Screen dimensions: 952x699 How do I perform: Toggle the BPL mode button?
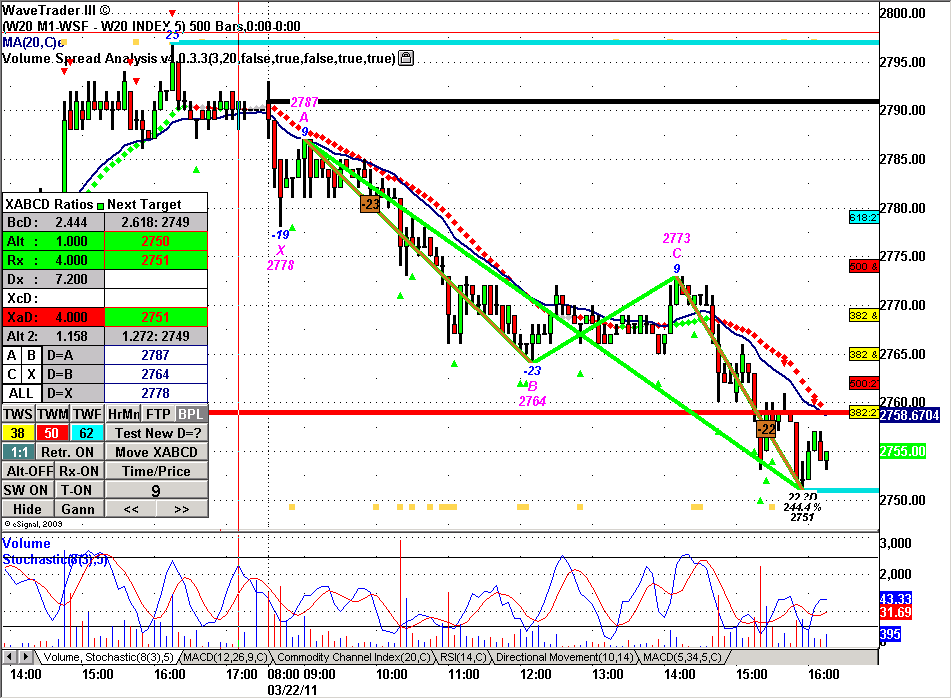click(191, 414)
